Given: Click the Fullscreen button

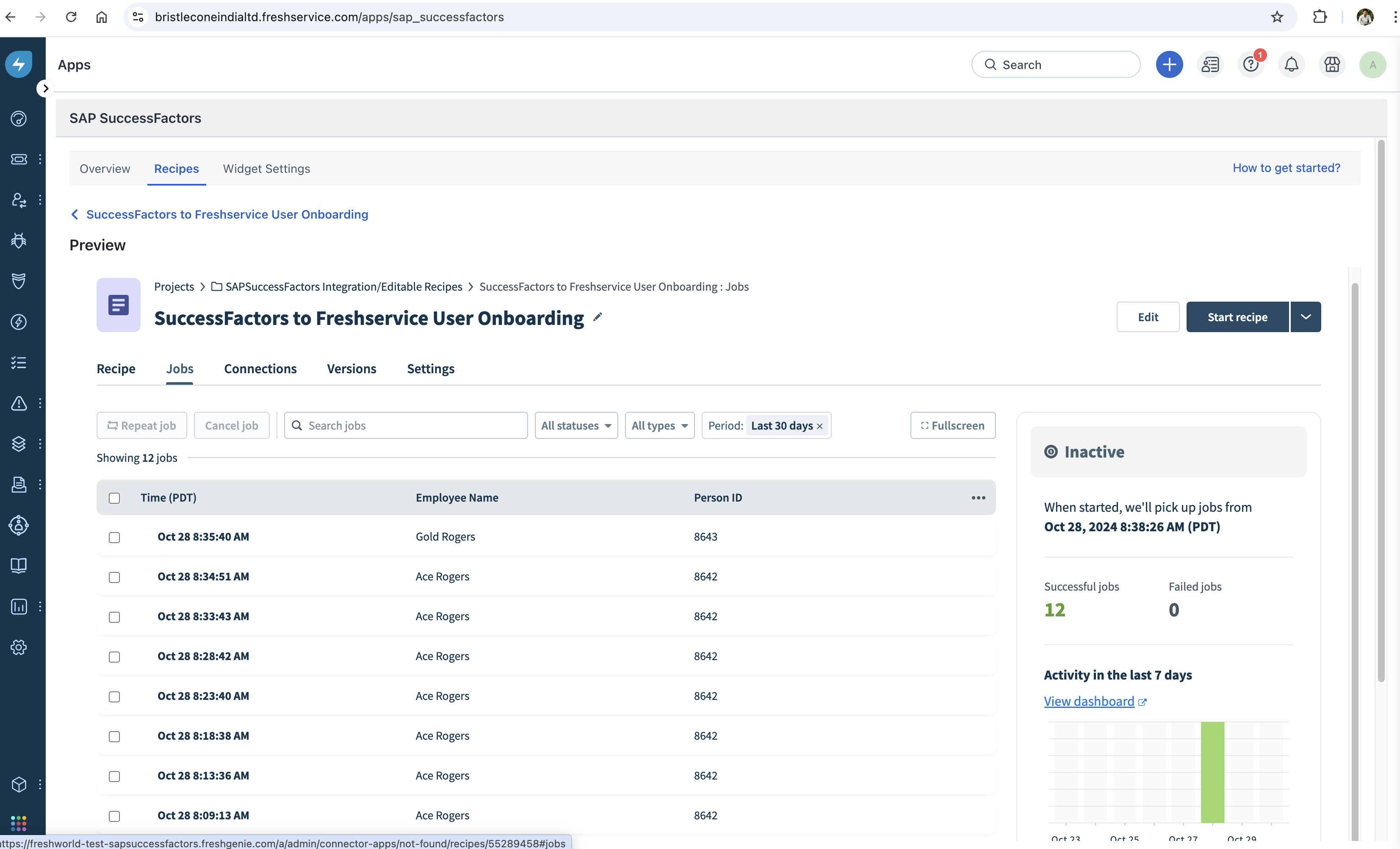Looking at the screenshot, I should click(952, 426).
